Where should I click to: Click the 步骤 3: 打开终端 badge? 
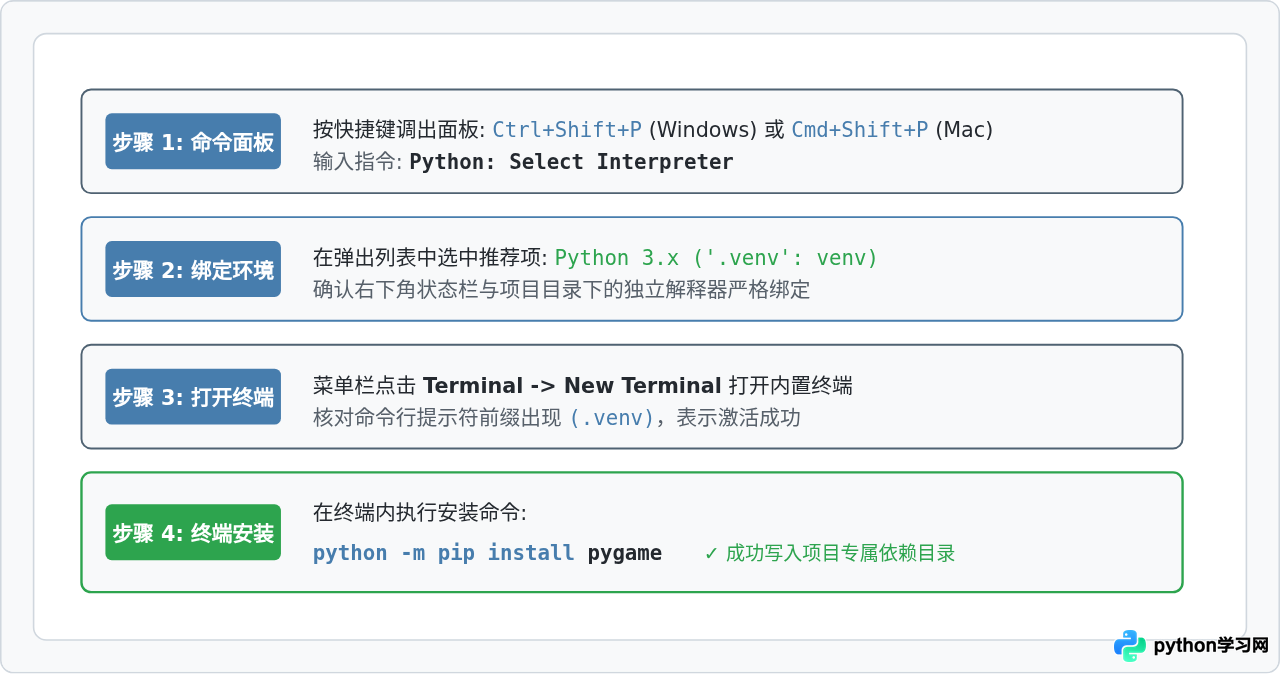pos(193,397)
